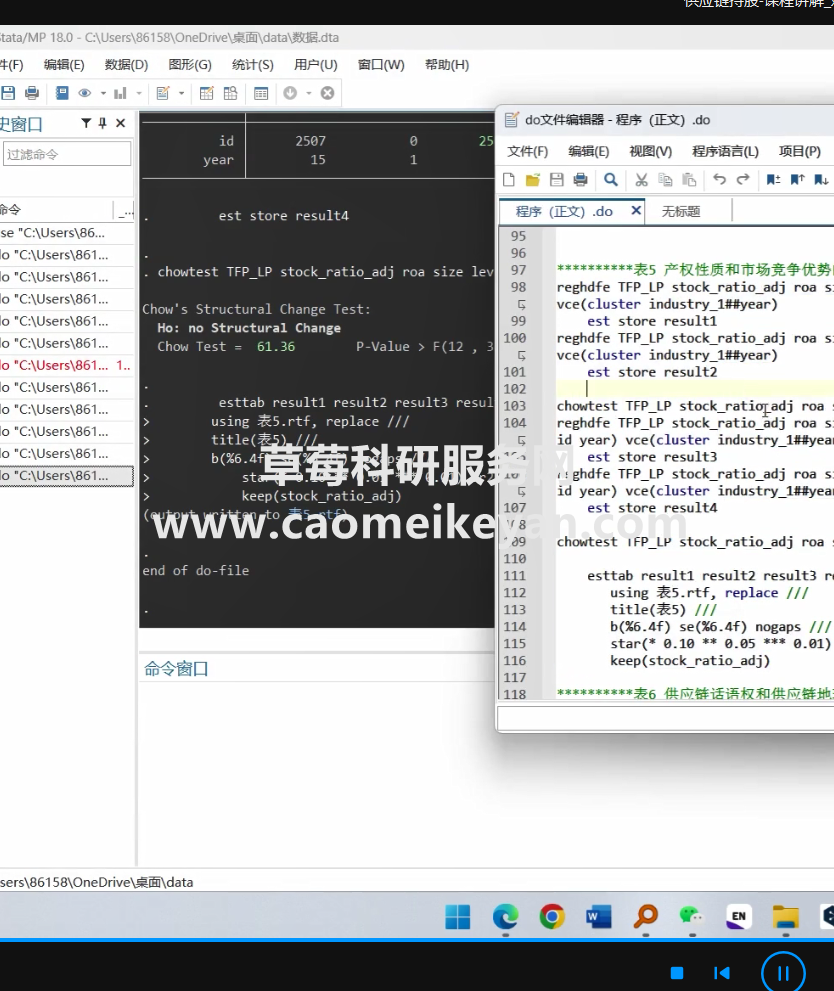Jump to next bookmark icon

click(821, 179)
